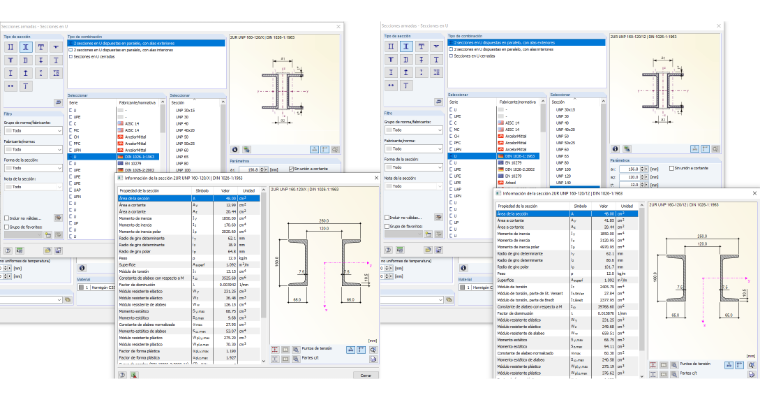Open 'Forma de la sección' dropdown in left dialog
This screenshot has height=400, width=760.
33,168
